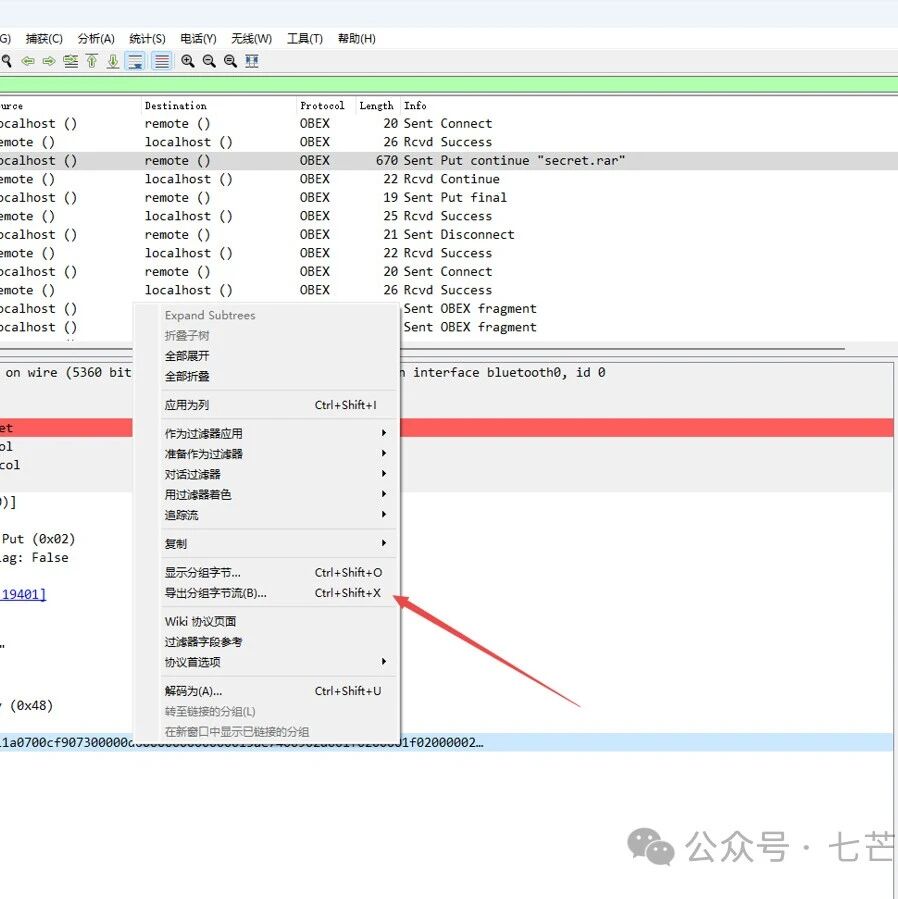This screenshot has width=898, height=899.
Task: Sort by Length column header
Action: [x=376, y=105]
